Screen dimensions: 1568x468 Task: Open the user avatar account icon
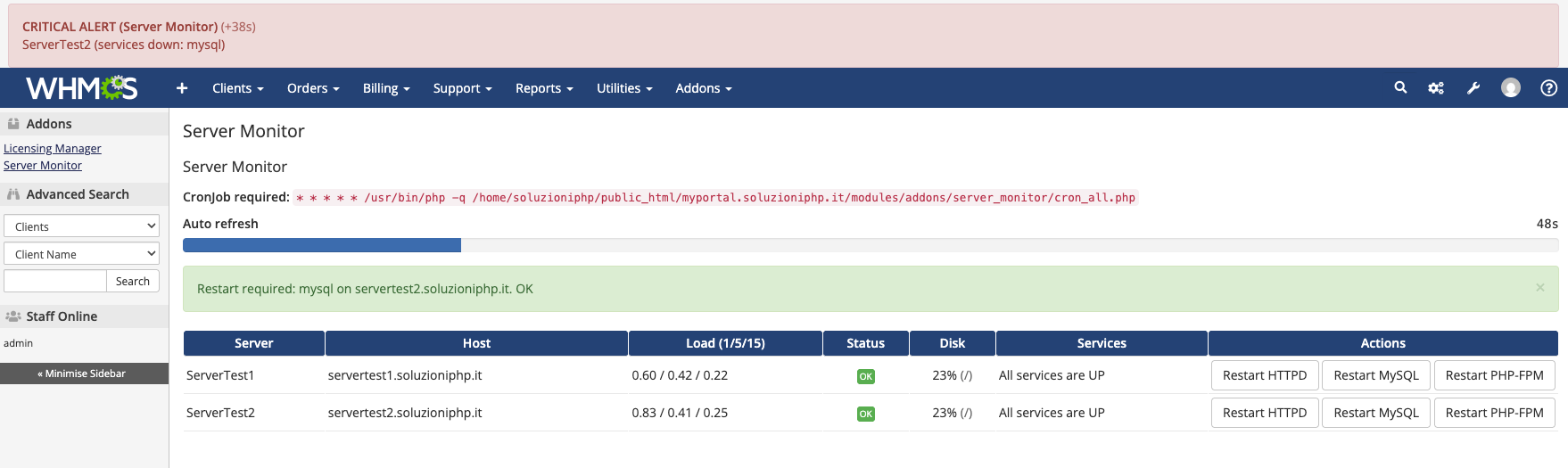click(x=1510, y=87)
